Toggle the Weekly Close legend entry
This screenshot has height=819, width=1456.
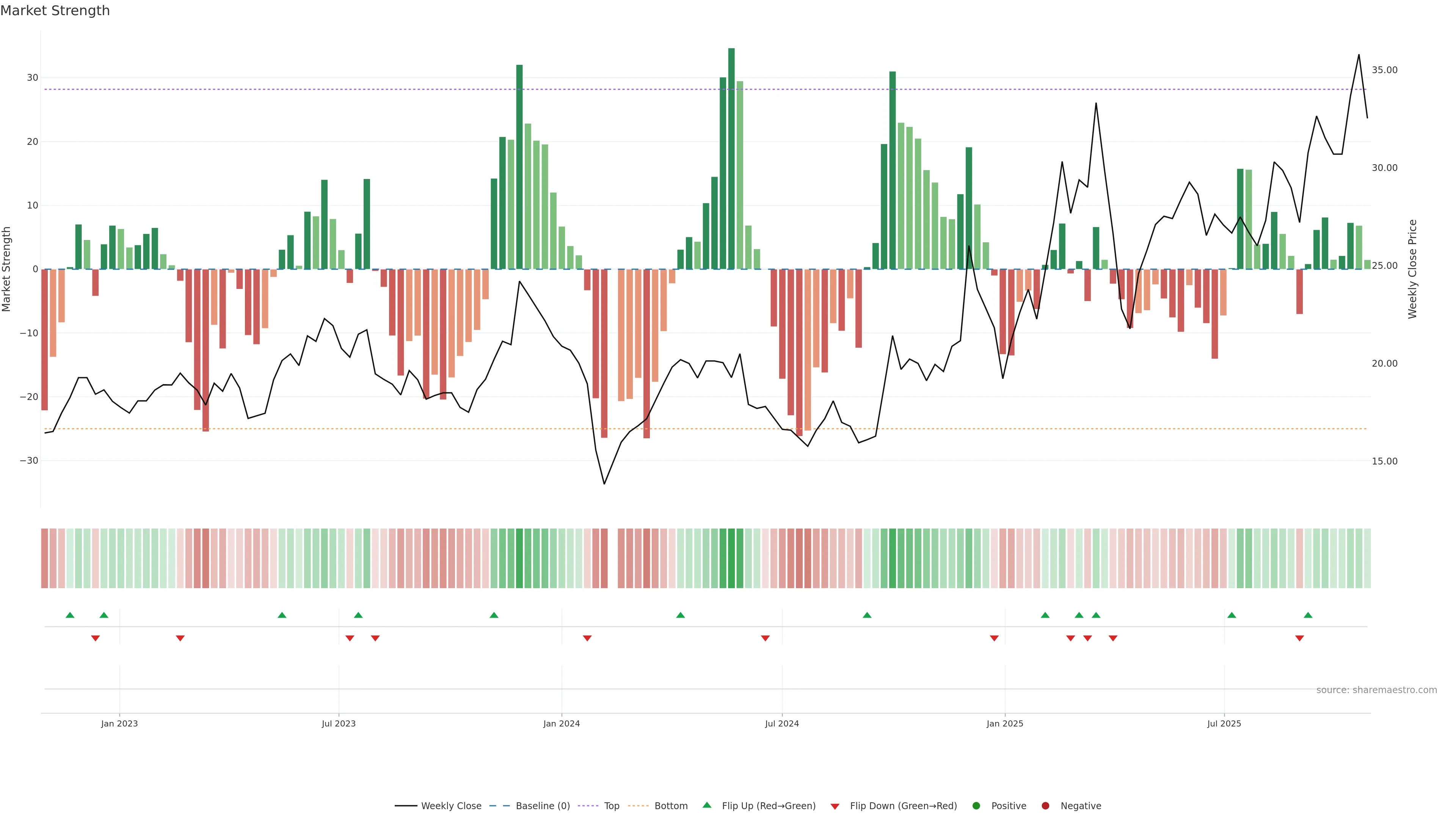coord(450,806)
